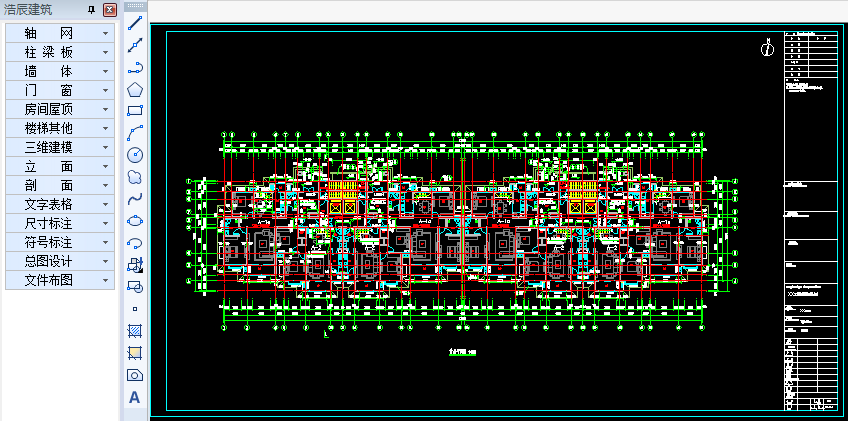Screen dimensions: 848x421
Task: Select the Ellipse tool
Action: (135, 221)
